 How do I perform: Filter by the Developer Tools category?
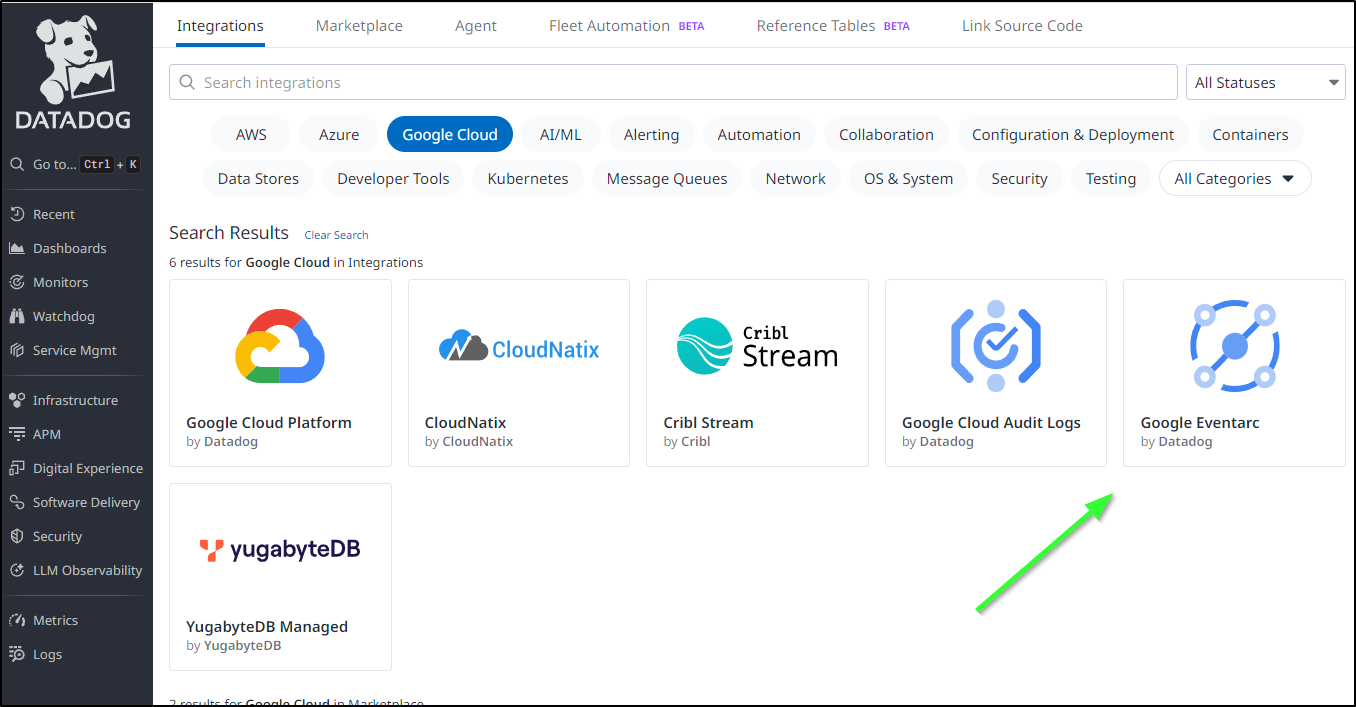pos(393,178)
